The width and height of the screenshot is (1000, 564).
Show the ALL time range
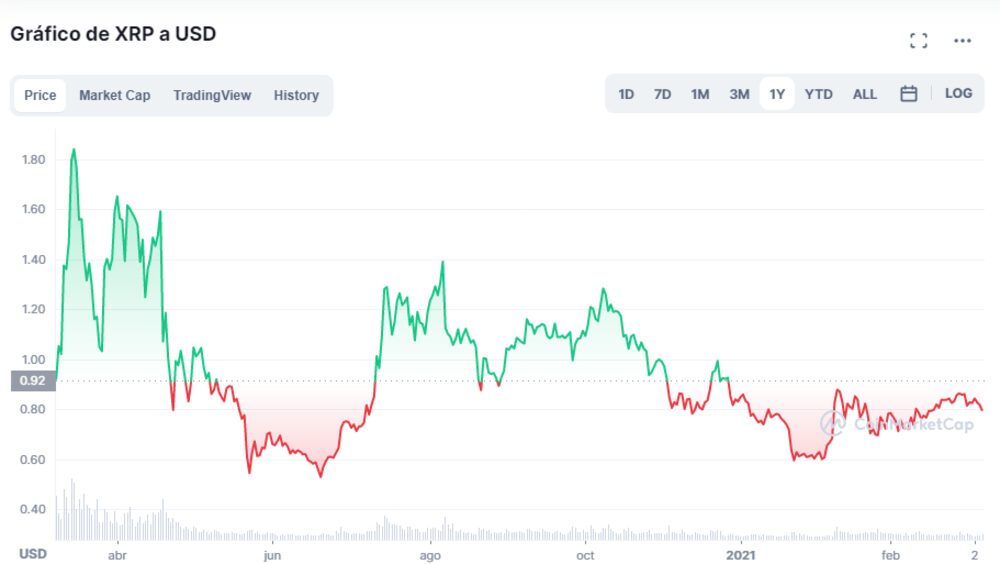coord(865,94)
